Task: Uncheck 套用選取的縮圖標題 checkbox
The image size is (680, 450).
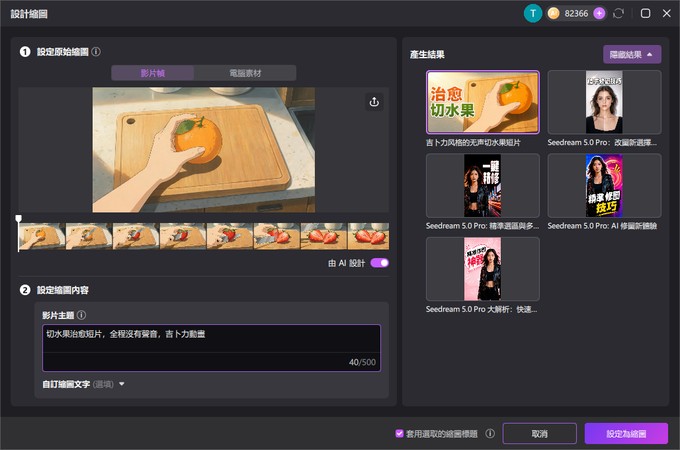Action: click(x=399, y=434)
